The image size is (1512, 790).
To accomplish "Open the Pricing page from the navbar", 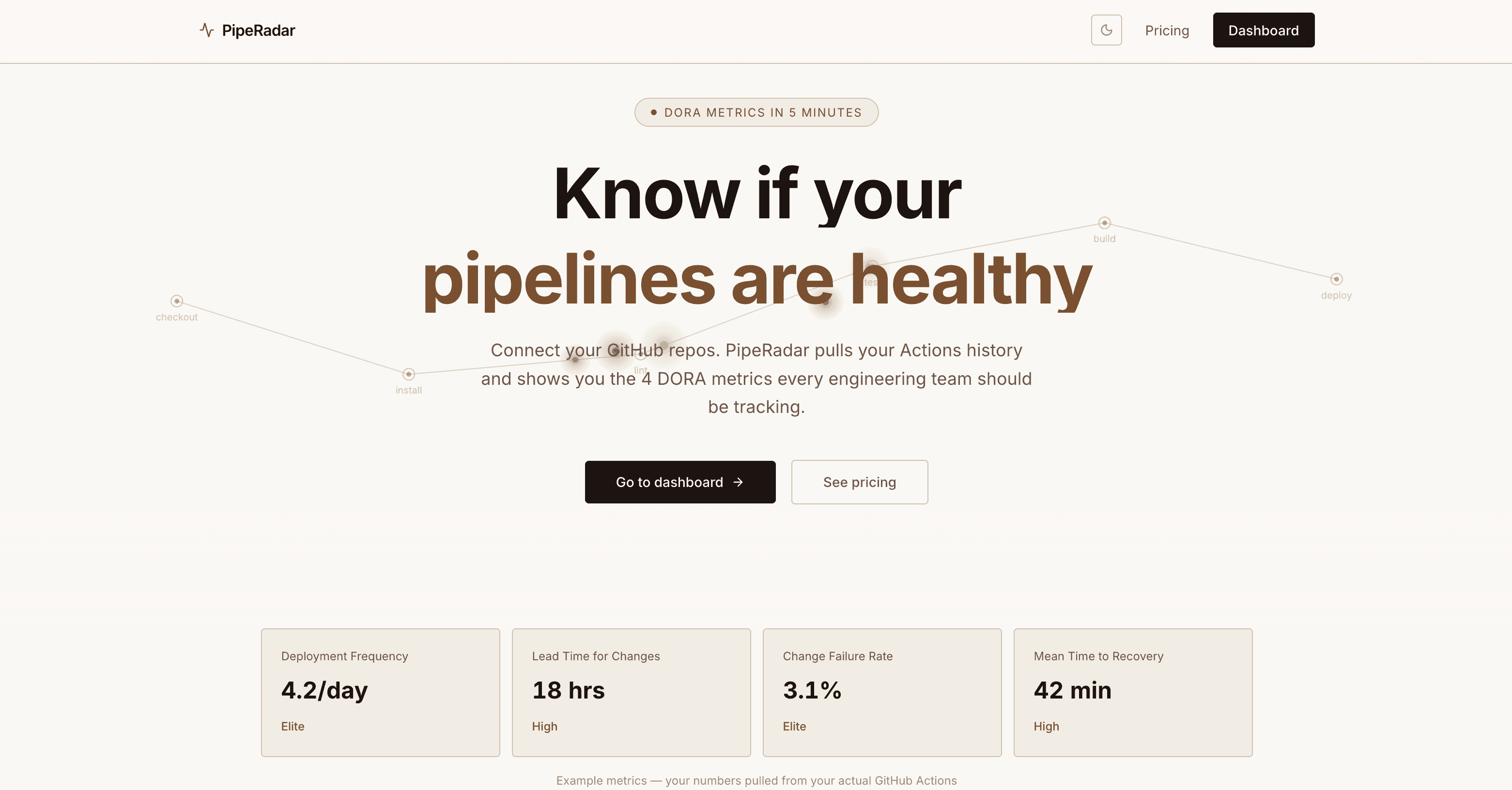I will [x=1166, y=30].
